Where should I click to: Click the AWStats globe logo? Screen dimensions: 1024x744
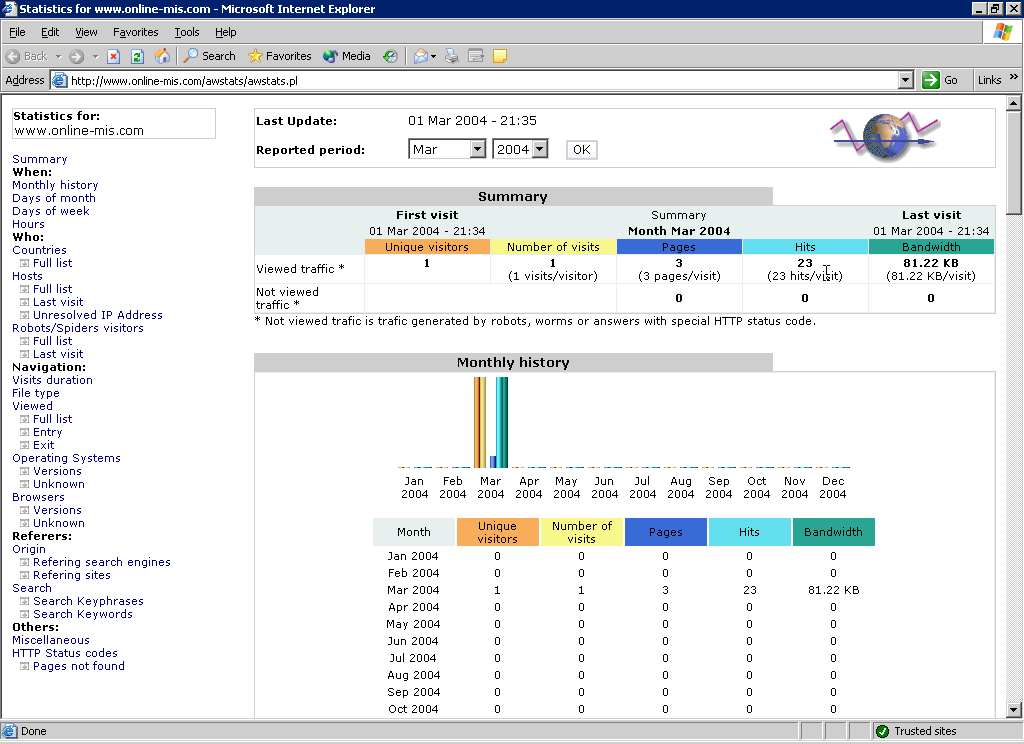(883, 137)
